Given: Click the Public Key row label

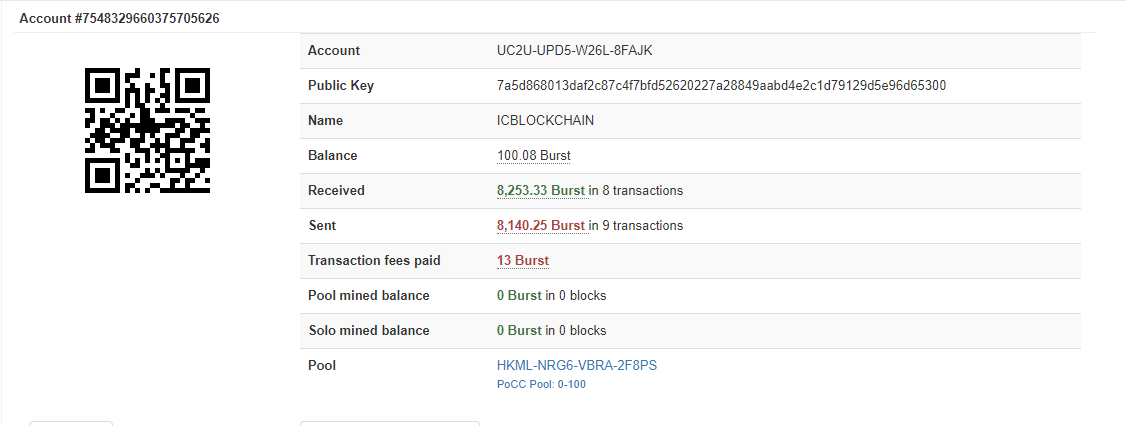Looking at the screenshot, I should coord(340,86).
